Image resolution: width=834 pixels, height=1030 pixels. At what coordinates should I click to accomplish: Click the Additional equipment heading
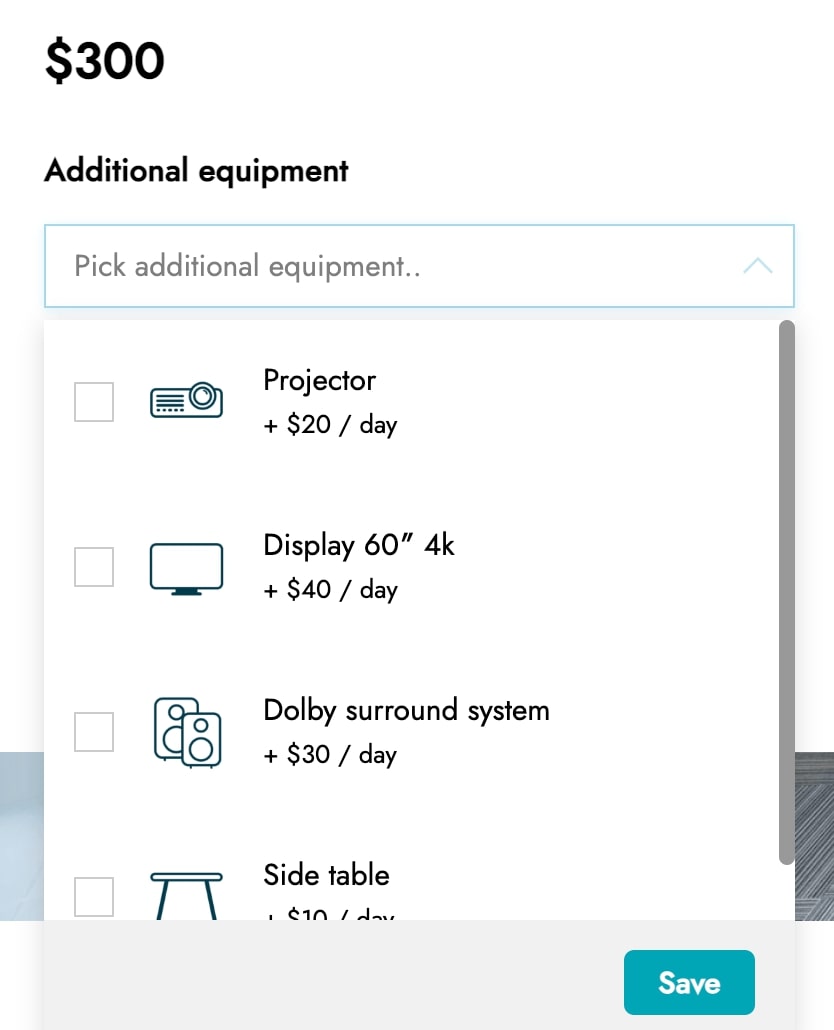tap(196, 171)
